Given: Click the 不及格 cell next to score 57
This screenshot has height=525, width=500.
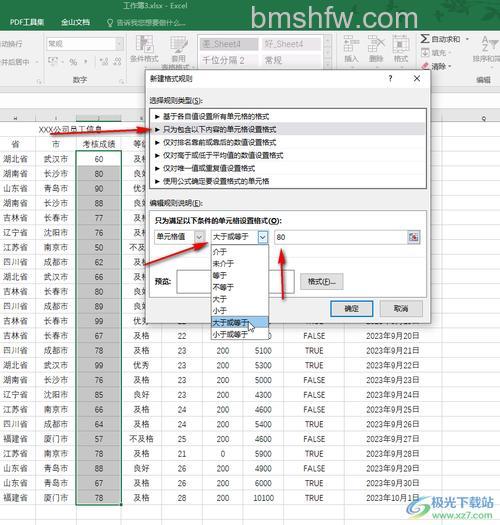Looking at the screenshot, I should (x=141, y=439).
